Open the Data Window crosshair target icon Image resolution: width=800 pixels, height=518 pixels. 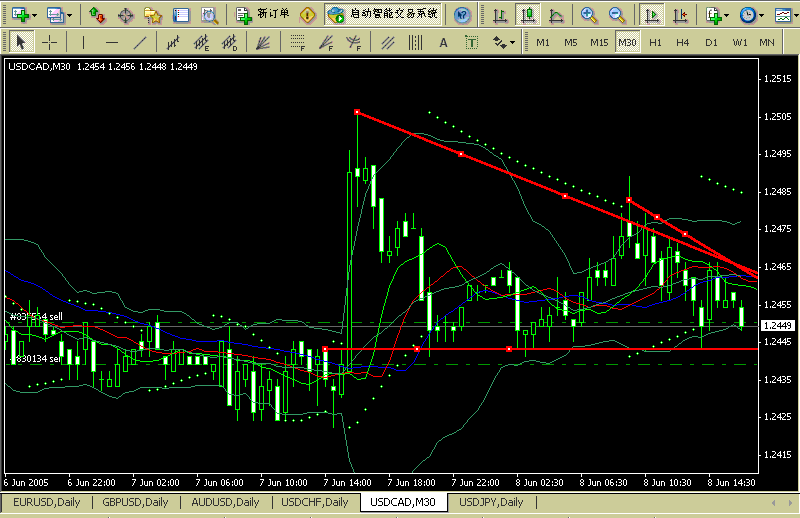126,15
